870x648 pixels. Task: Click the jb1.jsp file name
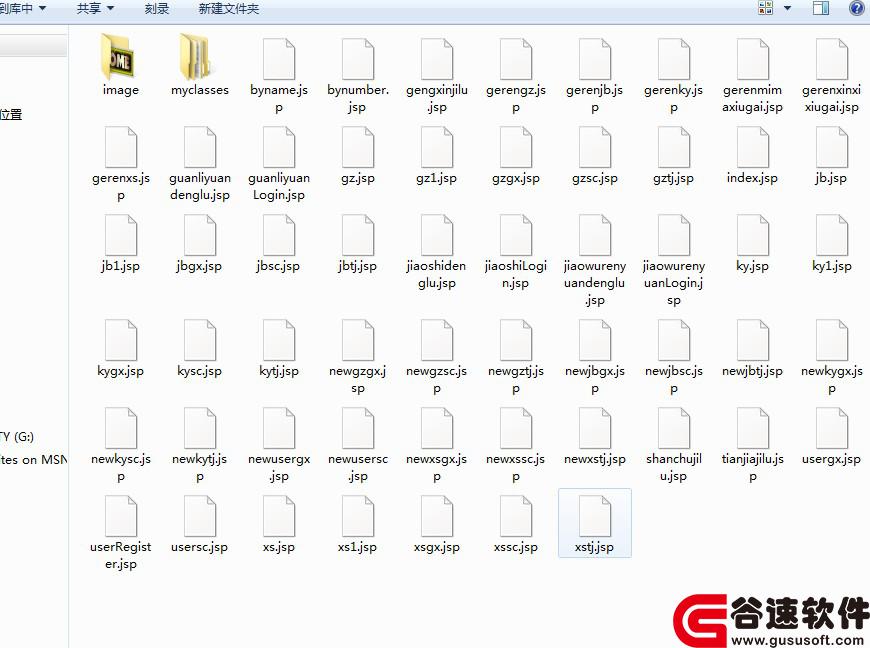pos(121,266)
